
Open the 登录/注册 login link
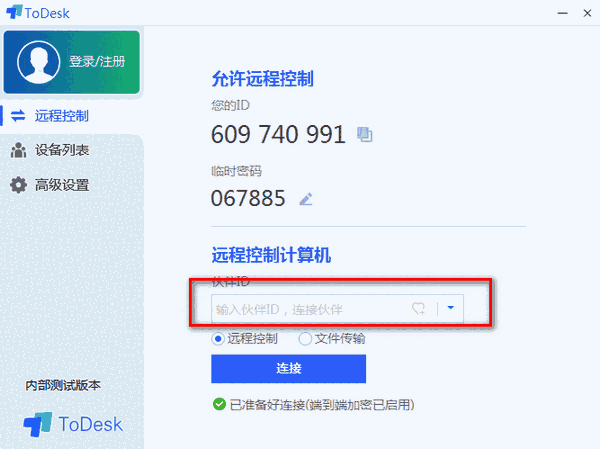[97, 62]
